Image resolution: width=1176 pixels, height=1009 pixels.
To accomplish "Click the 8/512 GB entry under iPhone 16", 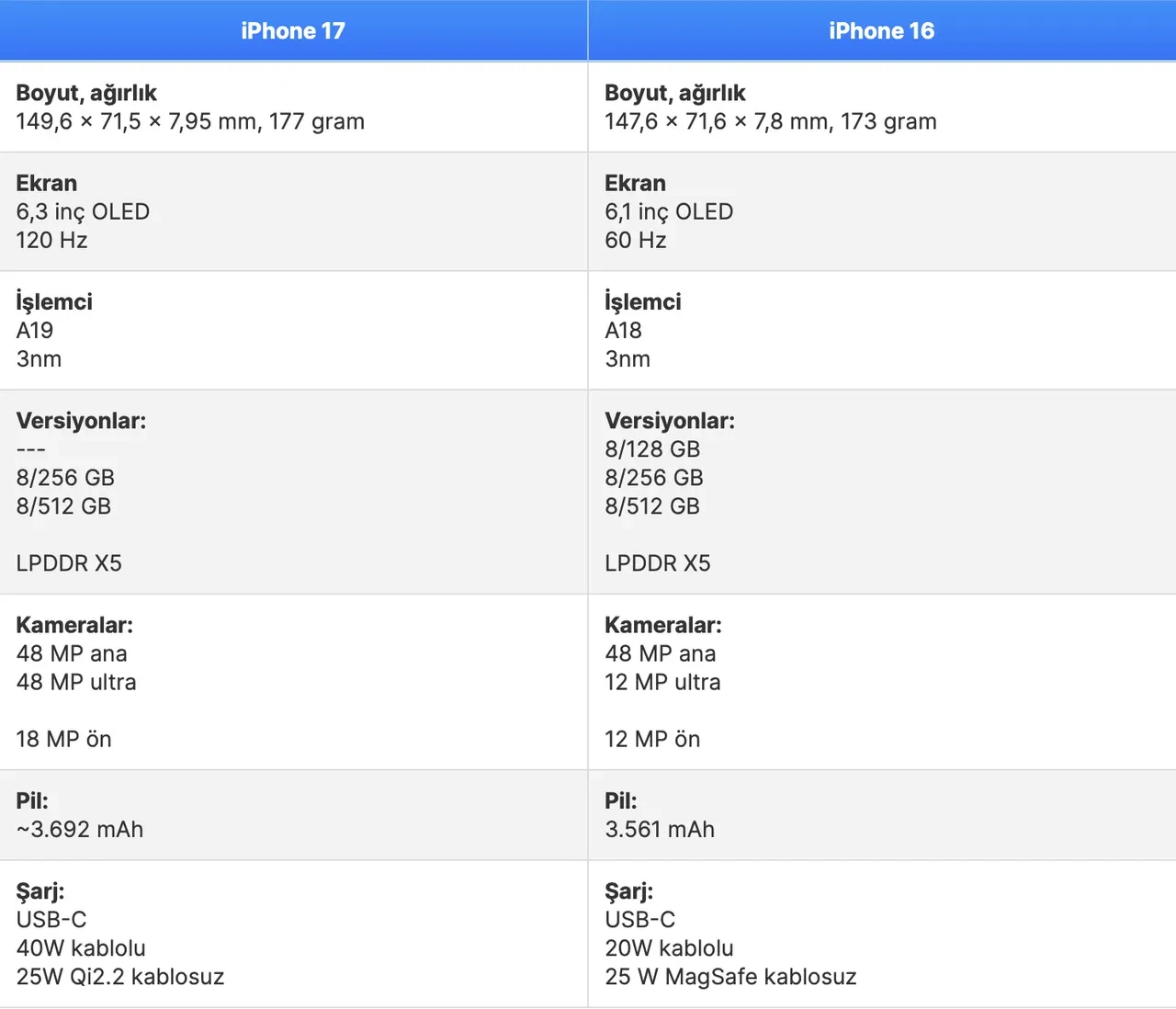I will 652,506.
